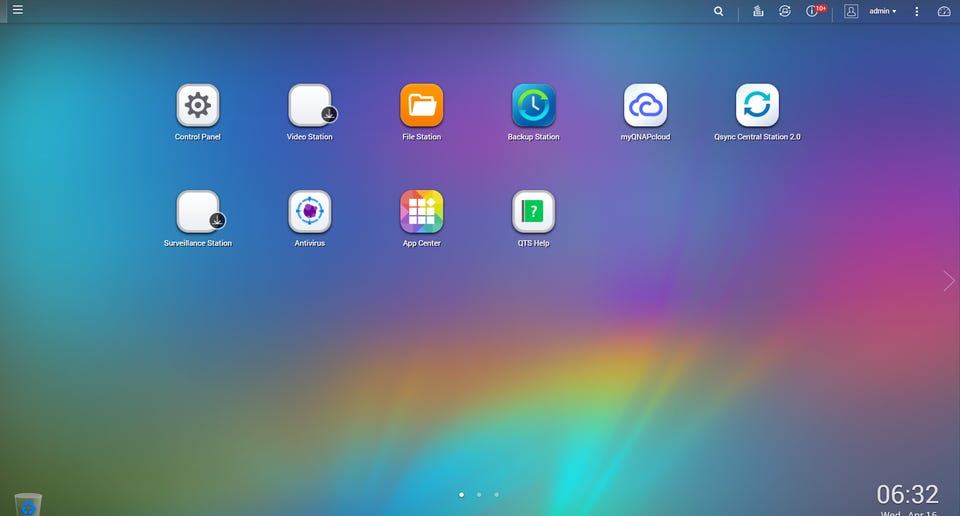Open the dashboard gauge icon
This screenshot has height=516, width=960.
pyautogui.click(x=944, y=11)
